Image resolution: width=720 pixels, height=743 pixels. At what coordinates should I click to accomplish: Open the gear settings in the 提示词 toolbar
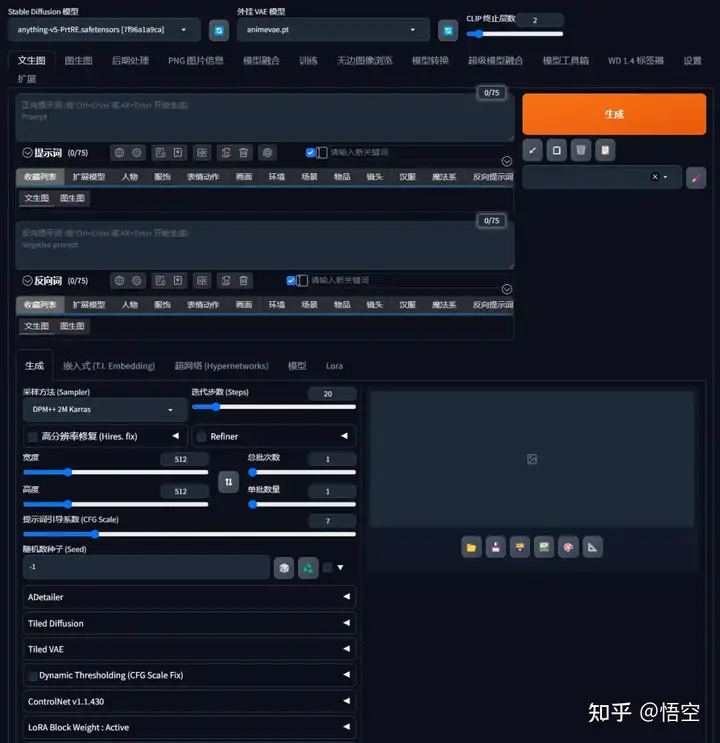pos(137,153)
